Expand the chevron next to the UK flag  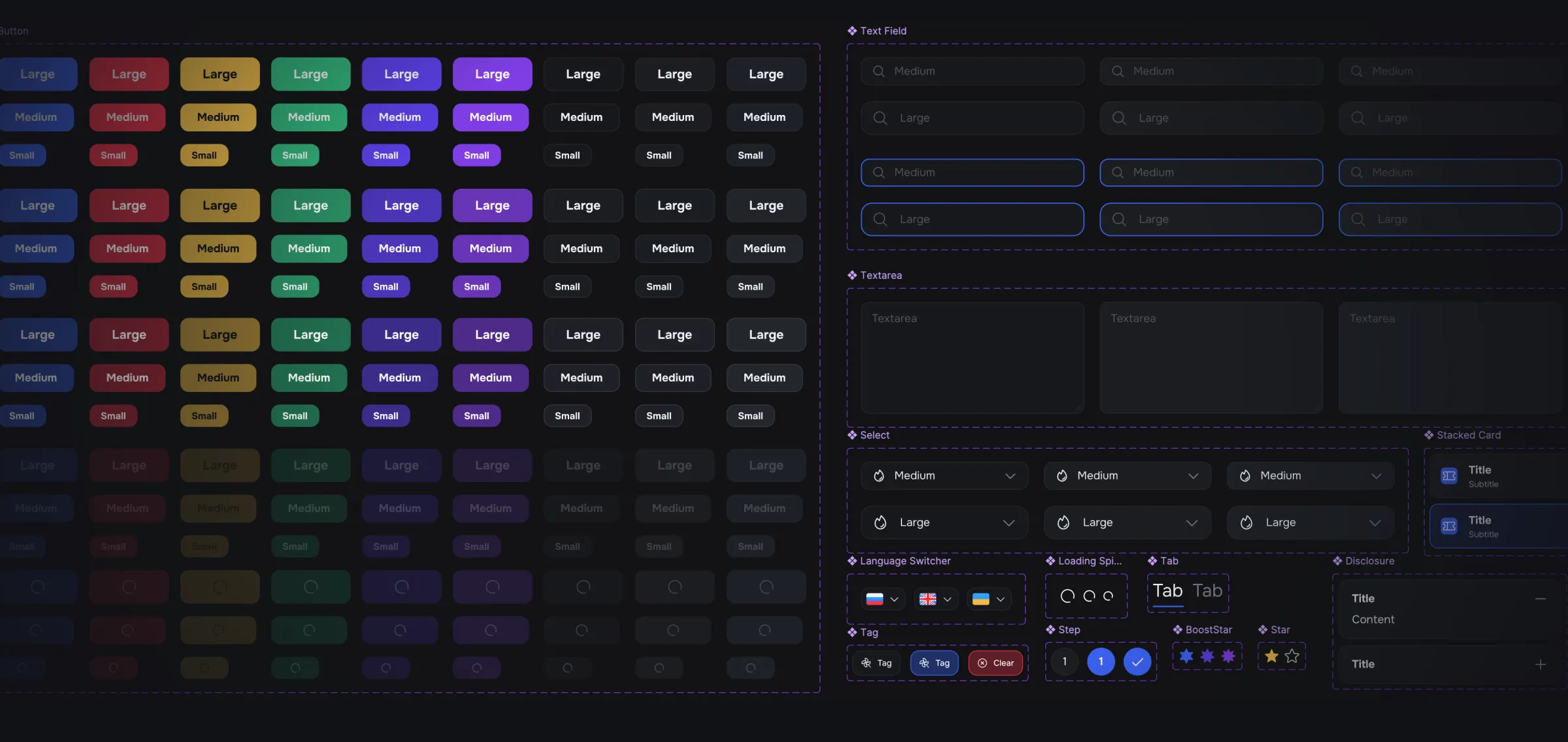[x=947, y=599]
